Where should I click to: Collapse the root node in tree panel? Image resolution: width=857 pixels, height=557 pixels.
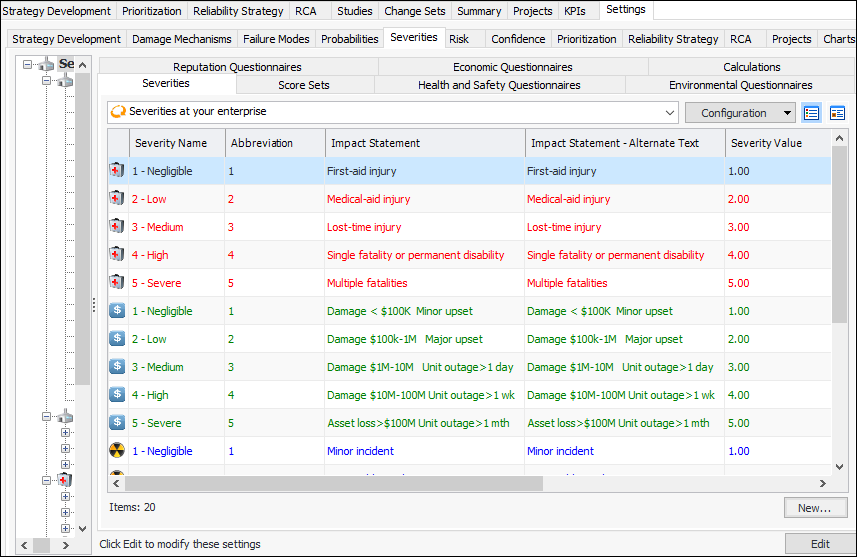click(28, 64)
